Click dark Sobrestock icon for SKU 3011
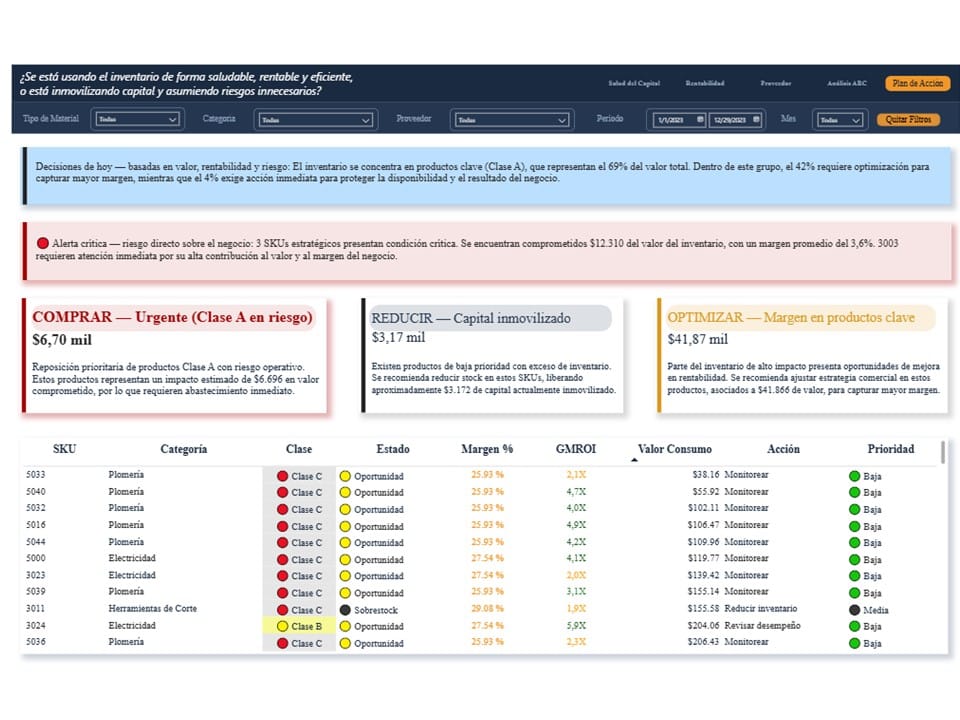This screenshot has width=960, height=720. (345, 610)
